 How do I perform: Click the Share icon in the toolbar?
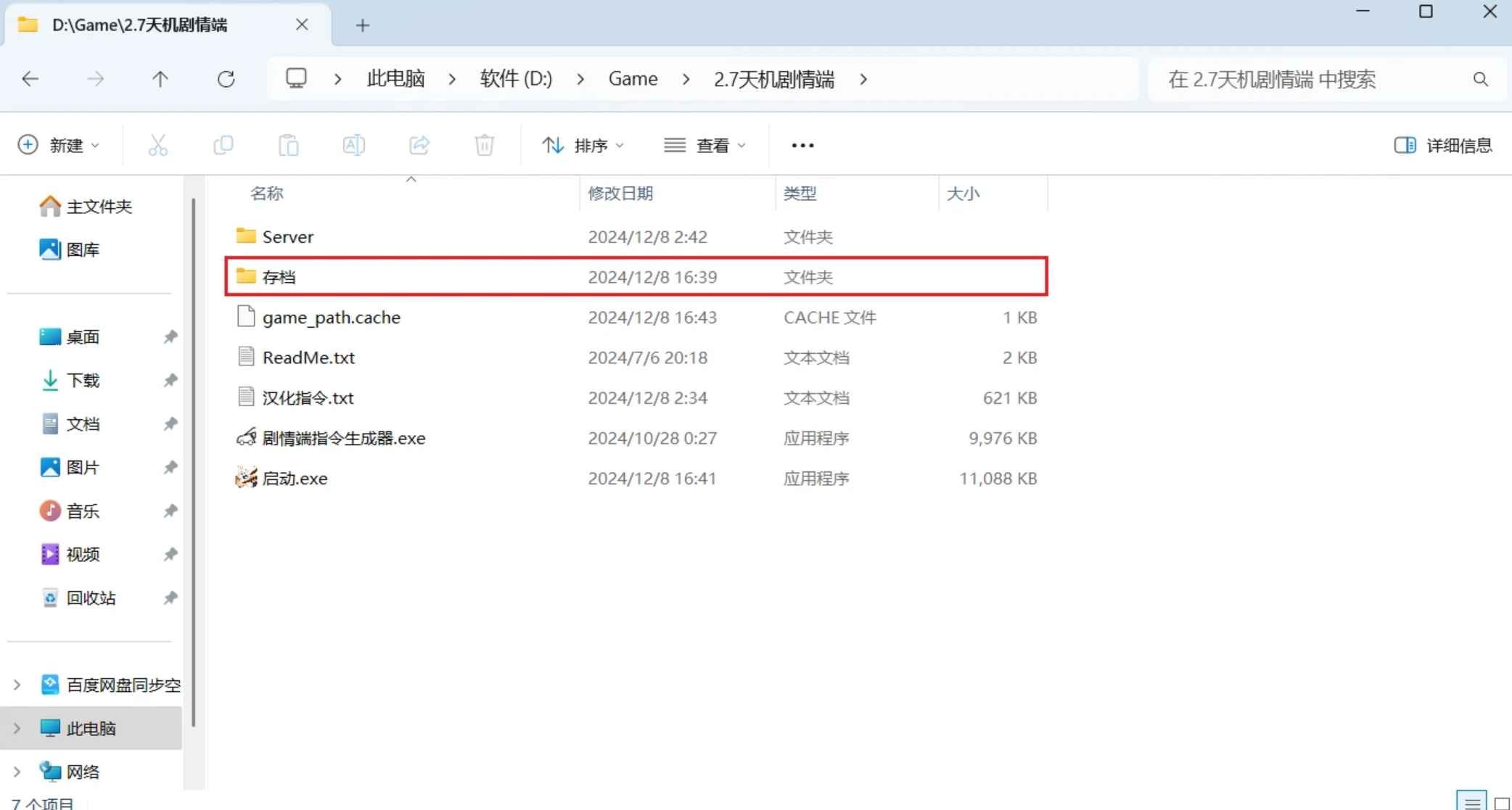point(419,145)
